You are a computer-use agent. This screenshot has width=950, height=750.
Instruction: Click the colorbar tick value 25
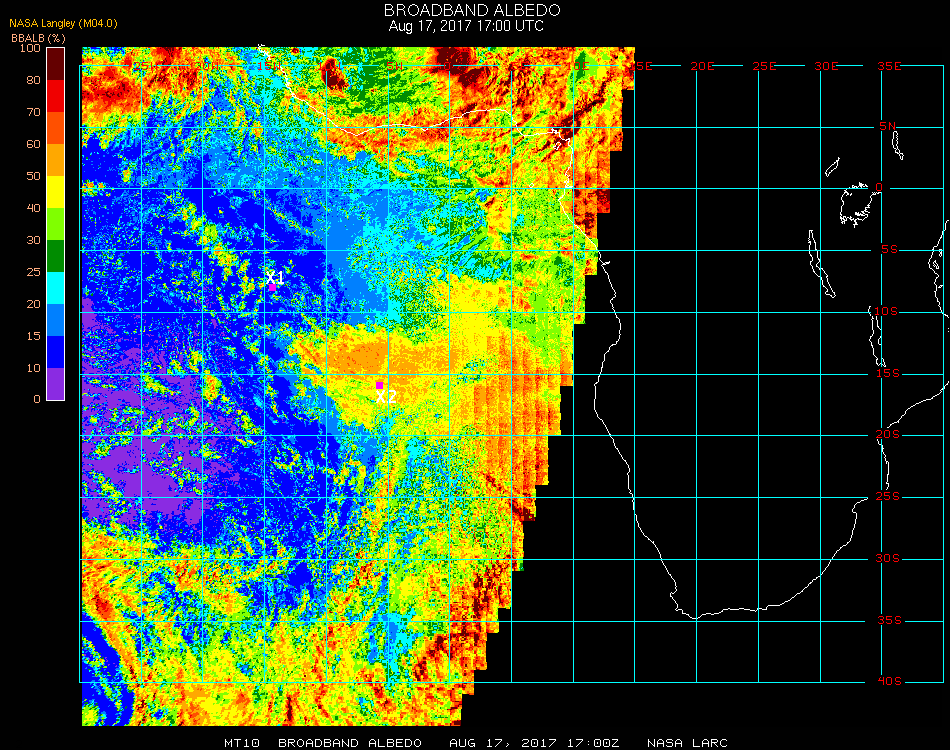point(33,272)
